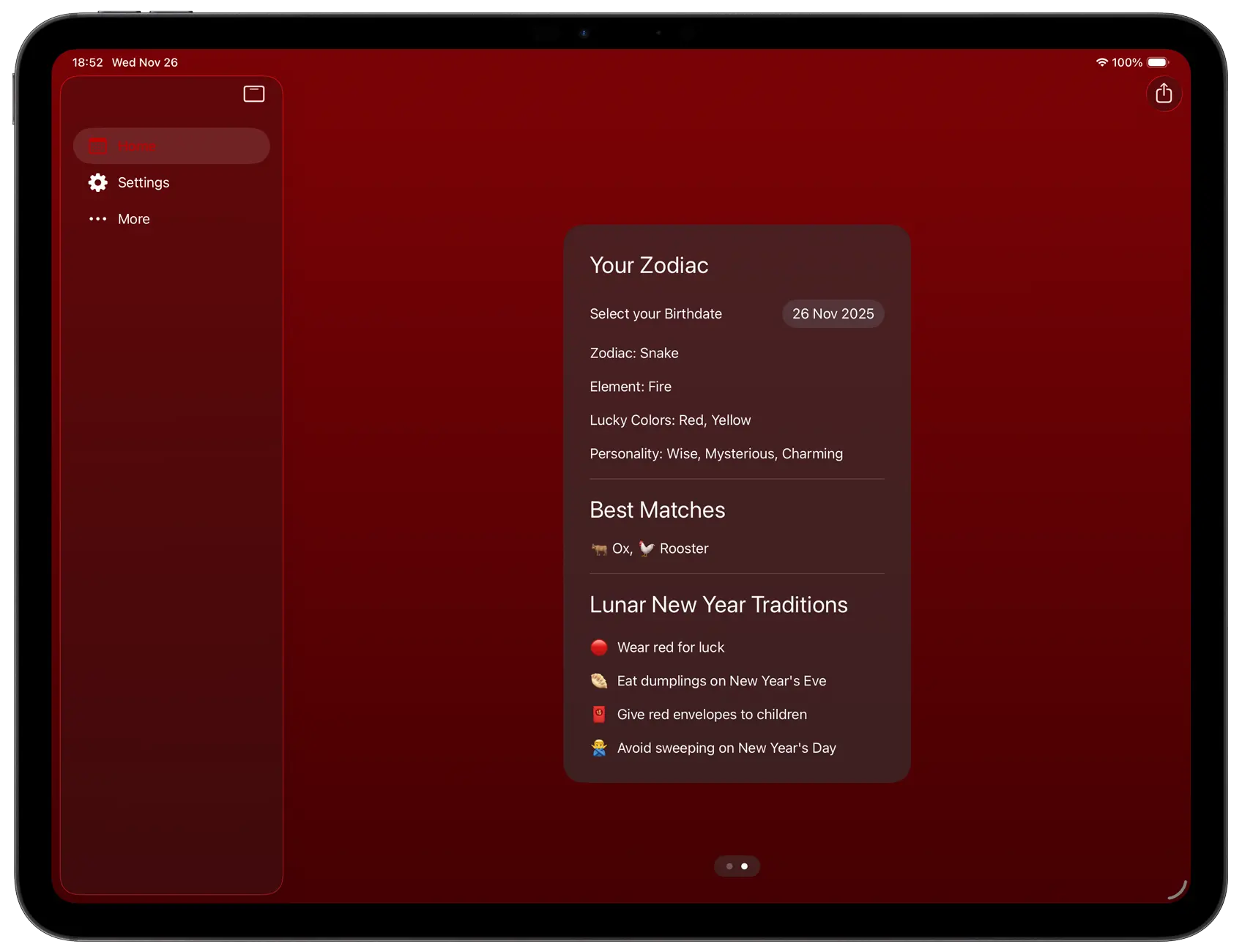Click the dumpling emoji icon
Screen dimensions: 1242x952
click(599, 681)
